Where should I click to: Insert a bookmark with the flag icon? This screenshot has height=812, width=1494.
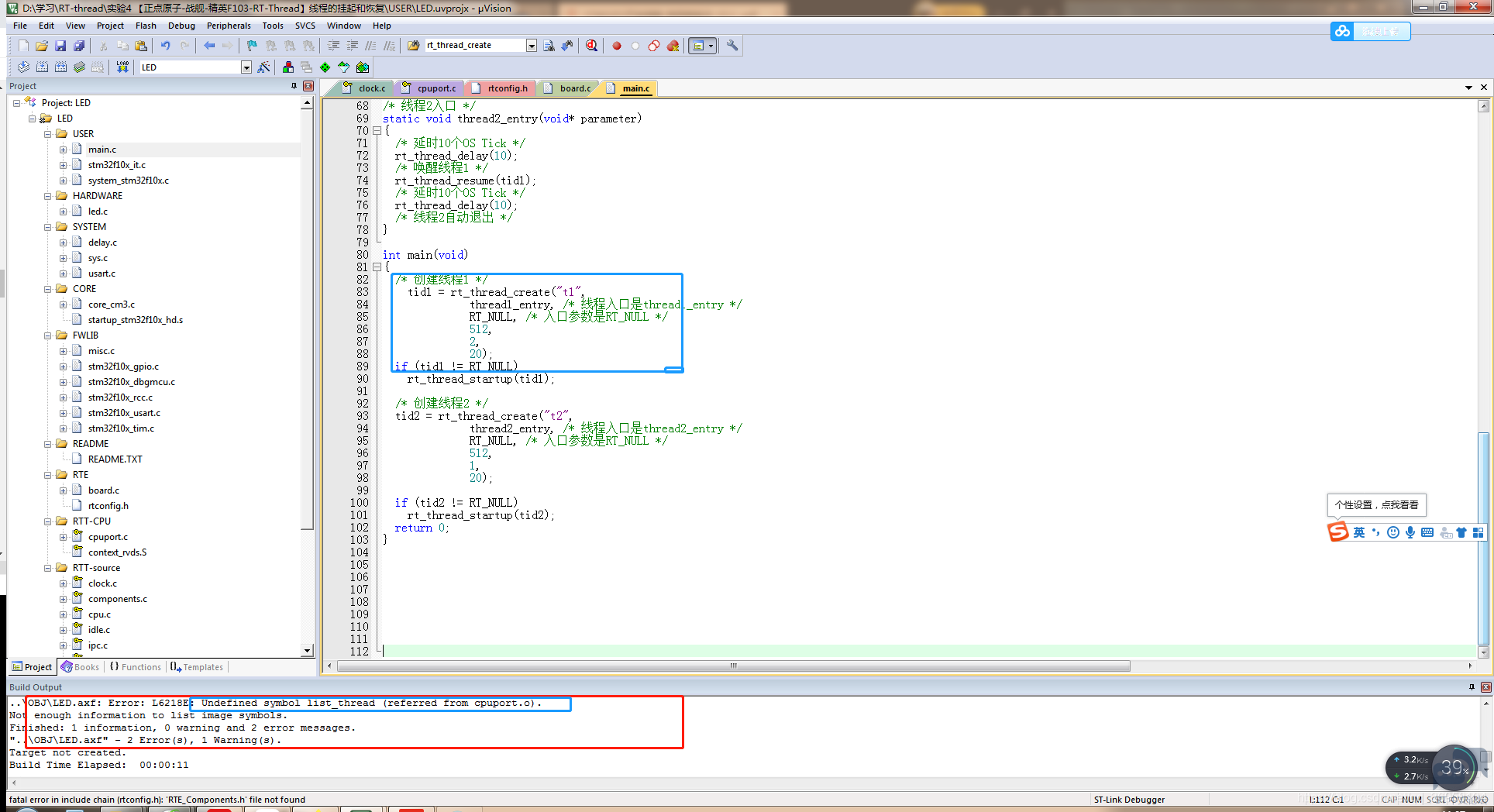pos(252,46)
